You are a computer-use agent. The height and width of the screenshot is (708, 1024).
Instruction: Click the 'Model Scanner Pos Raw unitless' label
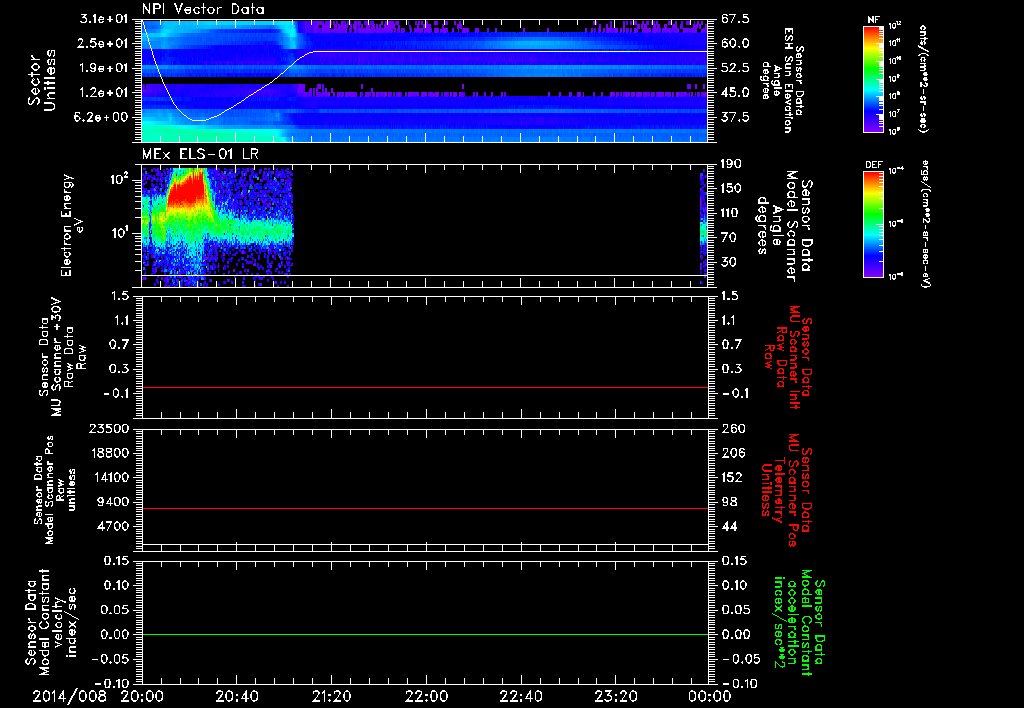tap(54, 490)
